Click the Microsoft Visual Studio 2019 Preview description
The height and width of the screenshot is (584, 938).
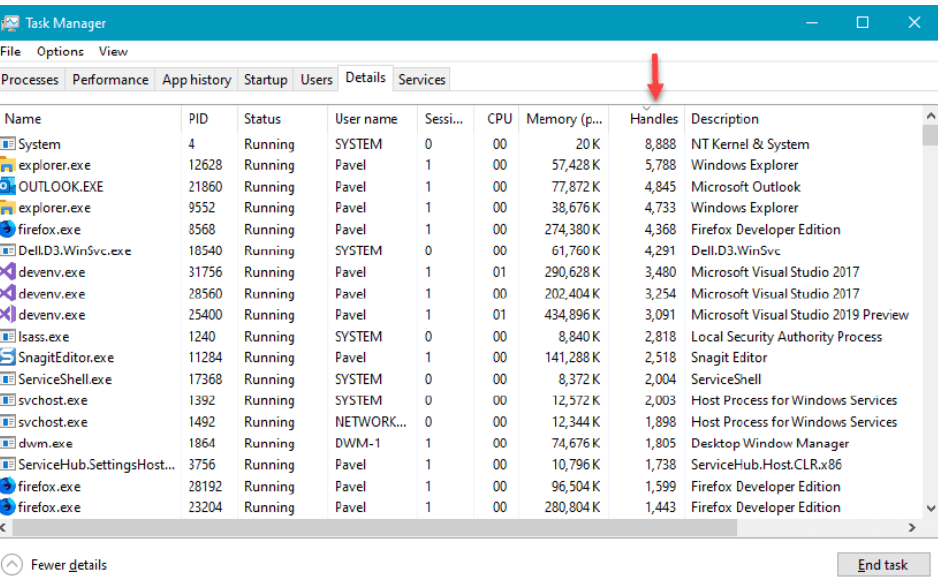[x=800, y=315]
